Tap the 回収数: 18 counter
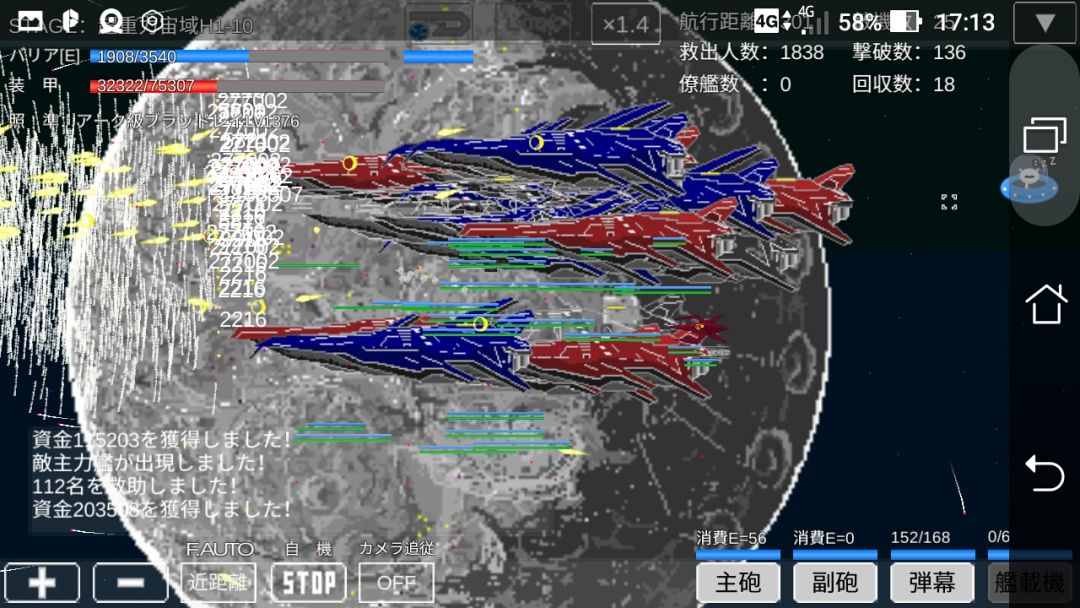Screen dimensions: 1080x608 (x=903, y=84)
